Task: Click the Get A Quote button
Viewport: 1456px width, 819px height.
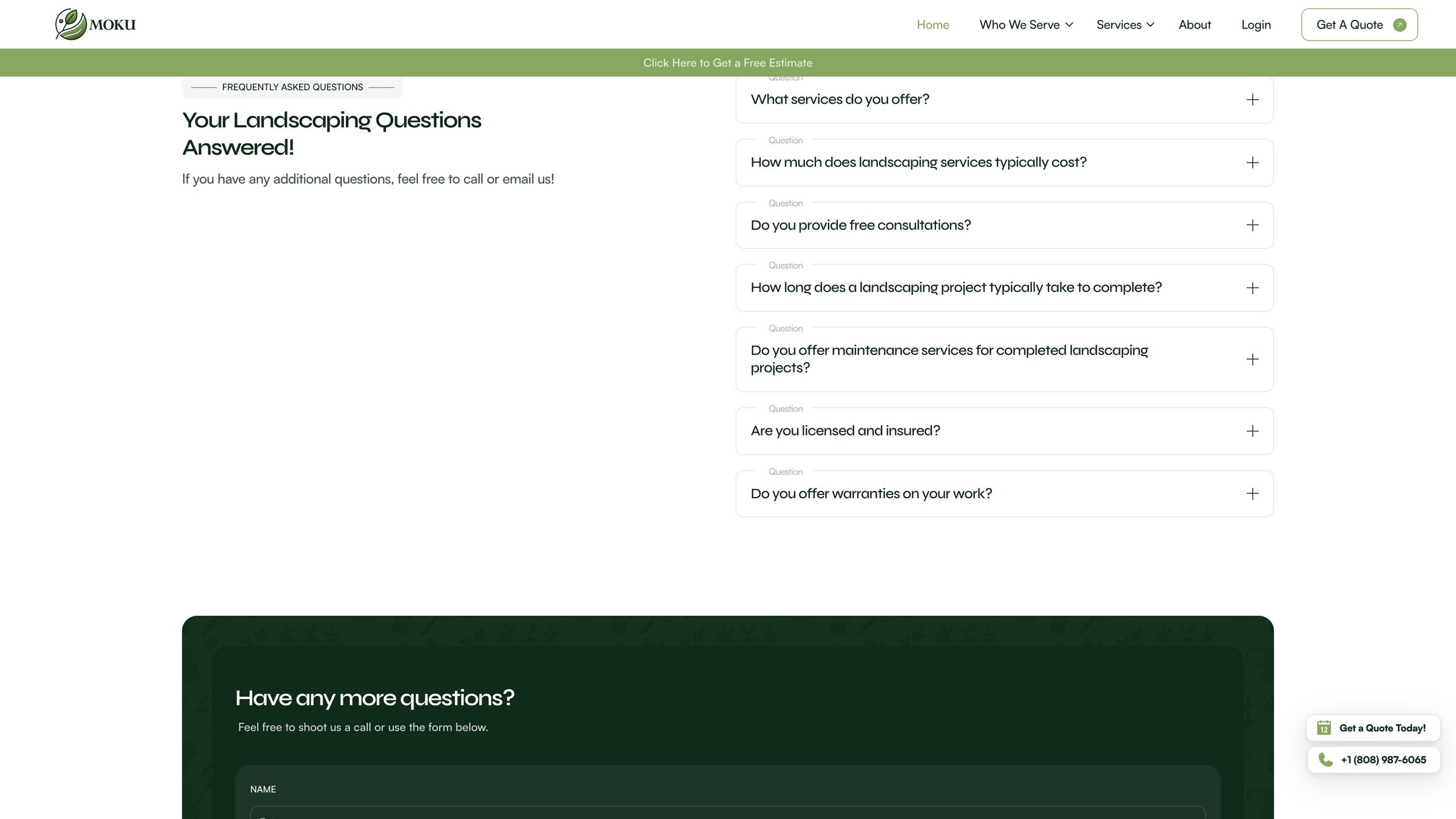Action: [x=1359, y=25]
